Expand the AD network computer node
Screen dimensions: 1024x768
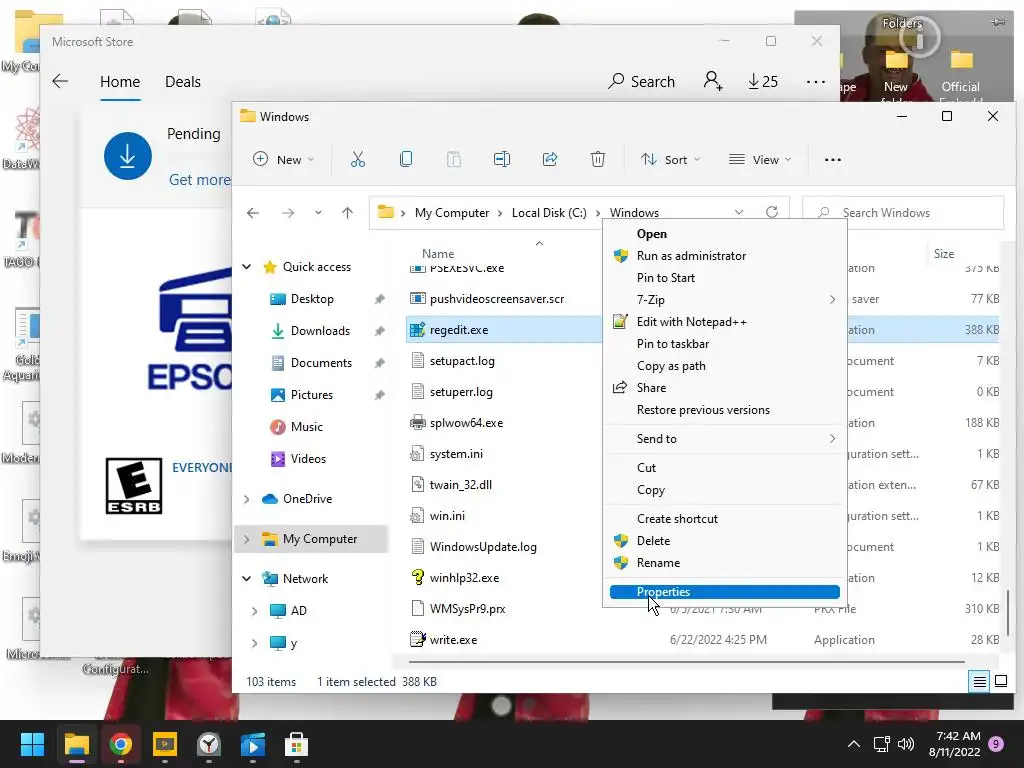255,611
